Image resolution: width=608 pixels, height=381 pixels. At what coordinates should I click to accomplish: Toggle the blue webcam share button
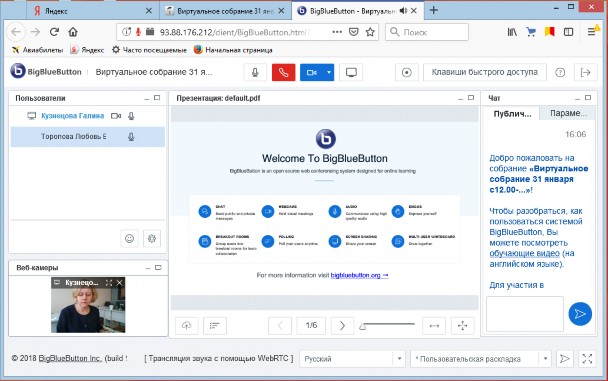312,72
